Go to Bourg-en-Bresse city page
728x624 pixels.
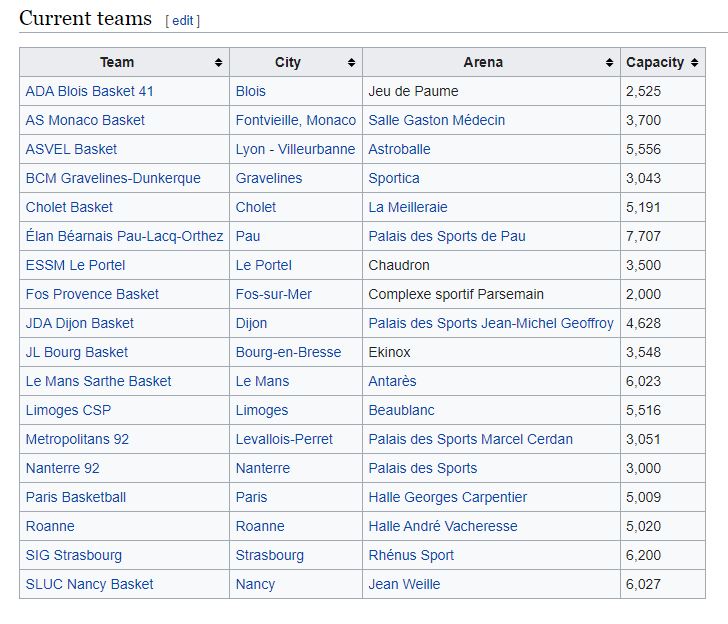tap(288, 352)
